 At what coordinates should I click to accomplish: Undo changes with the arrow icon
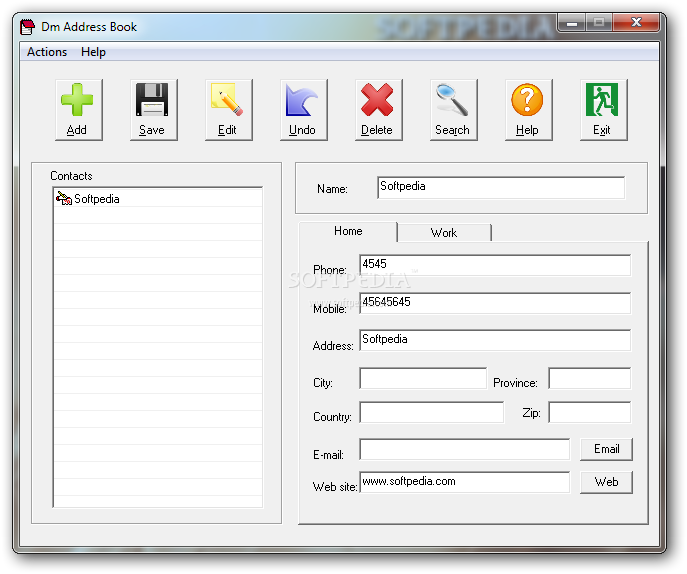[x=304, y=110]
